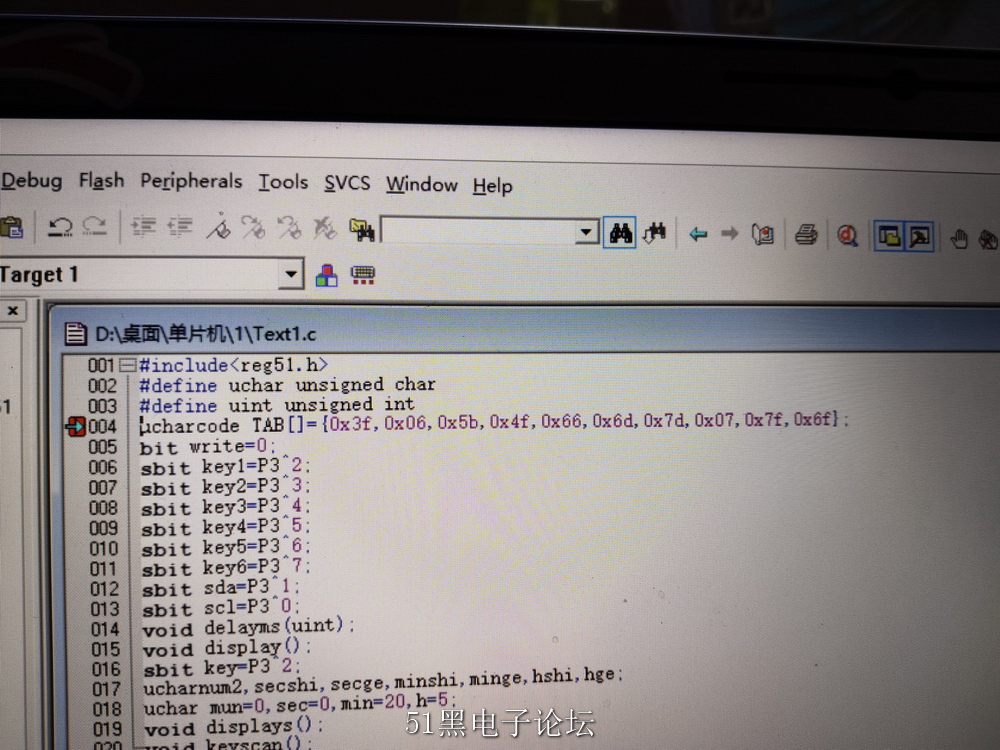Click into the find text field
The image size is (1000, 750).
point(478,230)
